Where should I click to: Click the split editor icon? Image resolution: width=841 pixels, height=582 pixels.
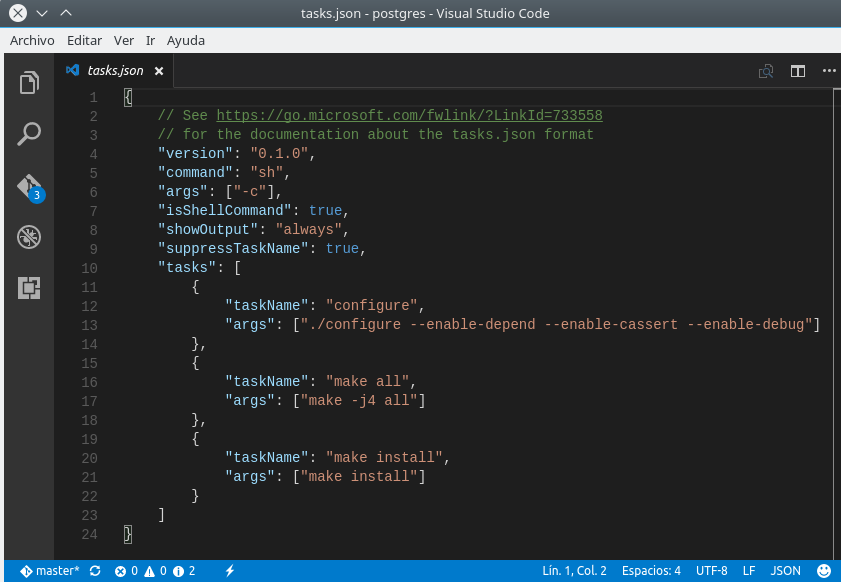(x=797, y=71)
